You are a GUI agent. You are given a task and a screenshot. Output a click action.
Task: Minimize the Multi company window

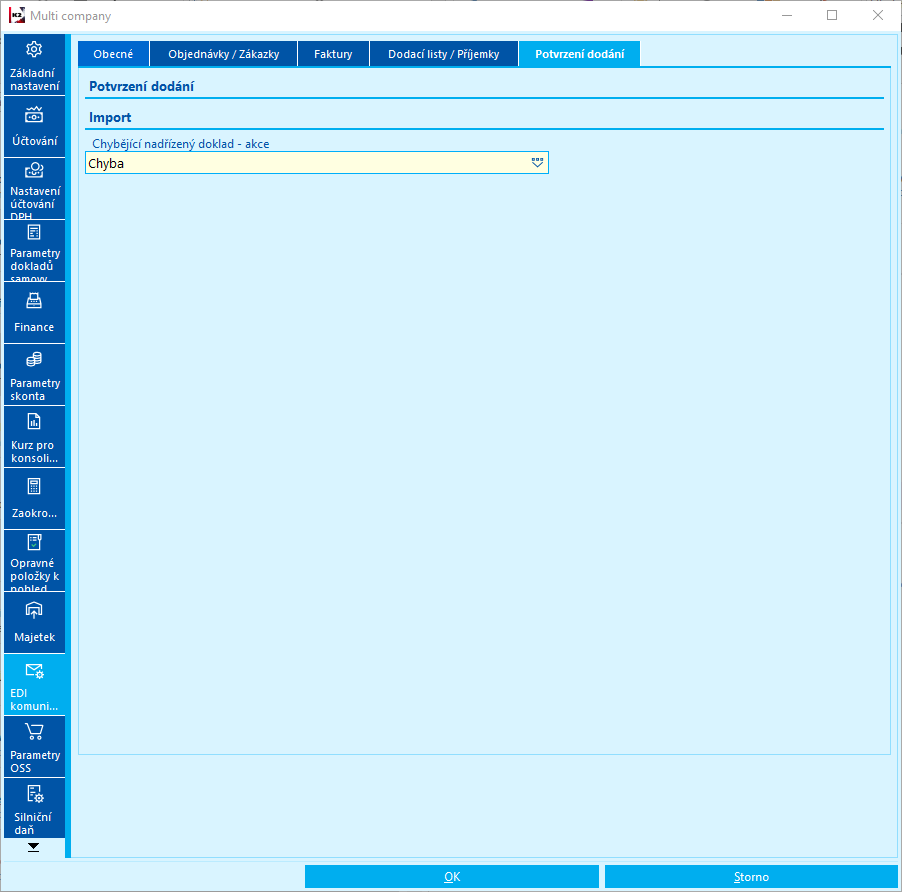[787, 16]
